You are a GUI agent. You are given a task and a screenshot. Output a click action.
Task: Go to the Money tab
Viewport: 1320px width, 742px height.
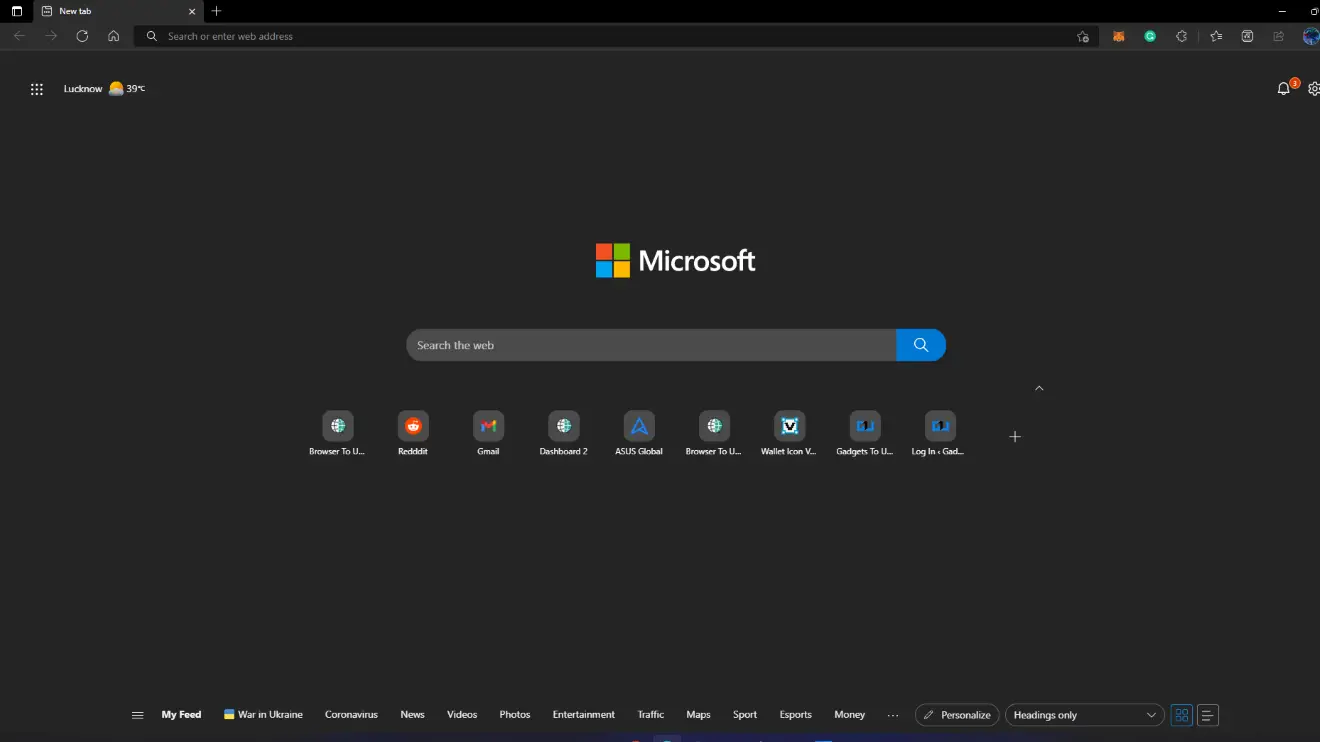pos(850,715)
